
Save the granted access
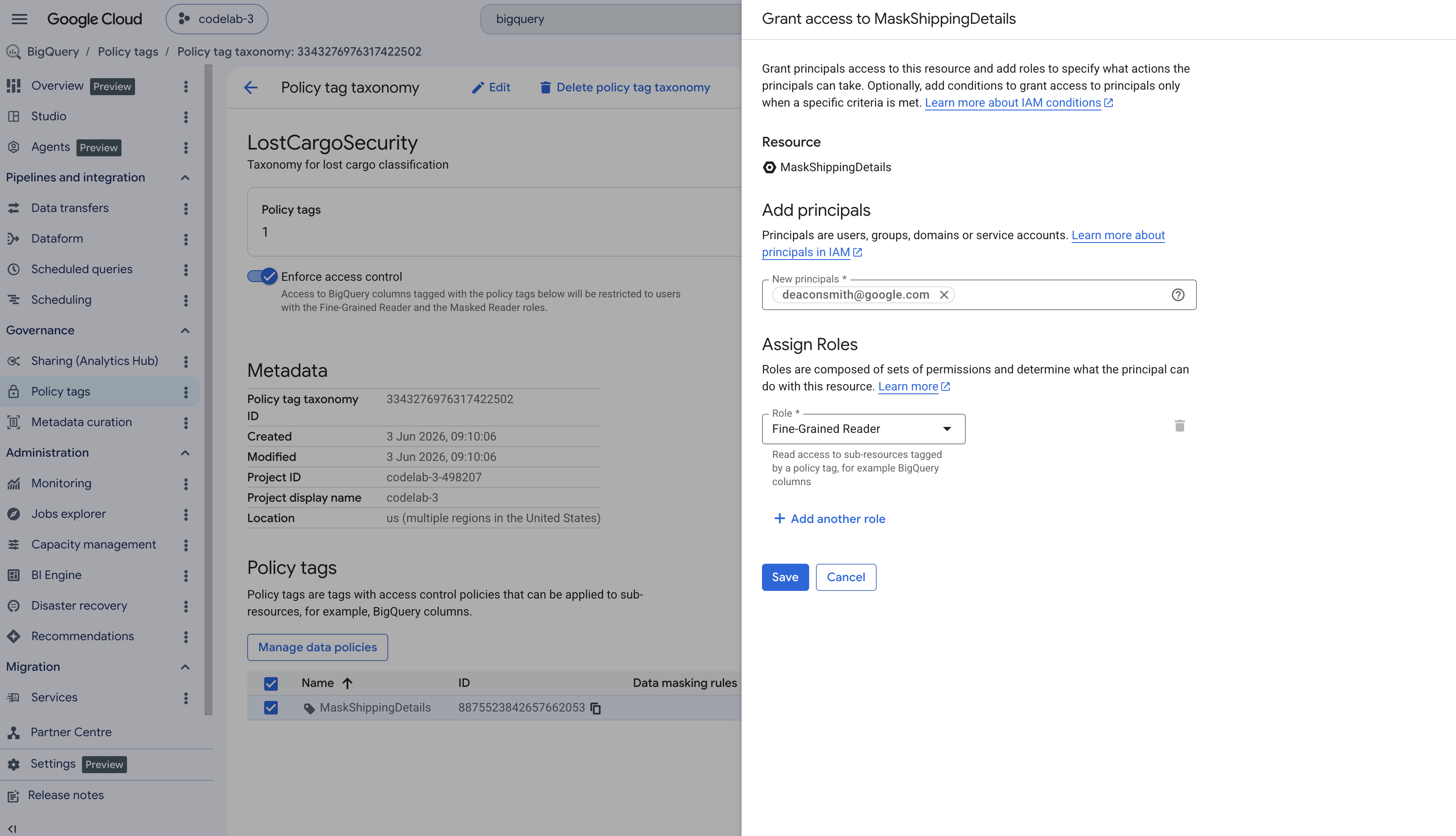784,577
